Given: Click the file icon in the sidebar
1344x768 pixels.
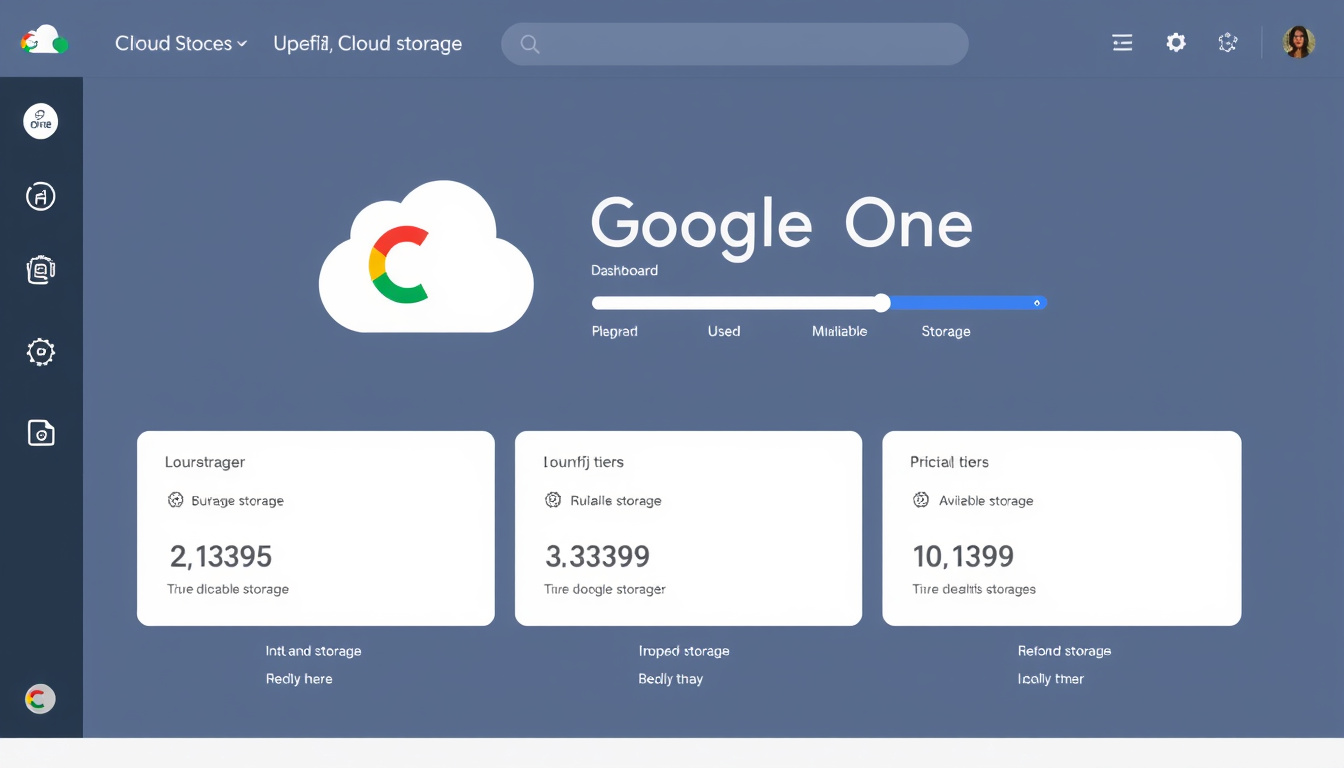Looking at the screenshot, I should (x=41, y=433).
